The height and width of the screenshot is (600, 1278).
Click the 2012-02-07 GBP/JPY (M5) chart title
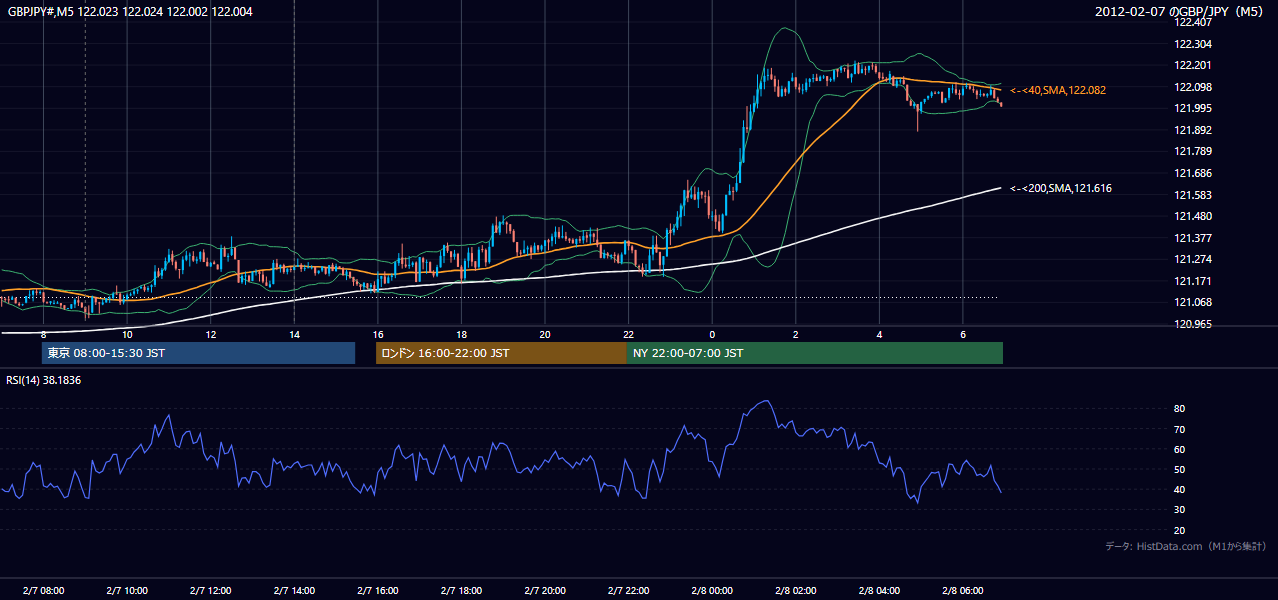pyautogui.click(x=1179, y=12)
